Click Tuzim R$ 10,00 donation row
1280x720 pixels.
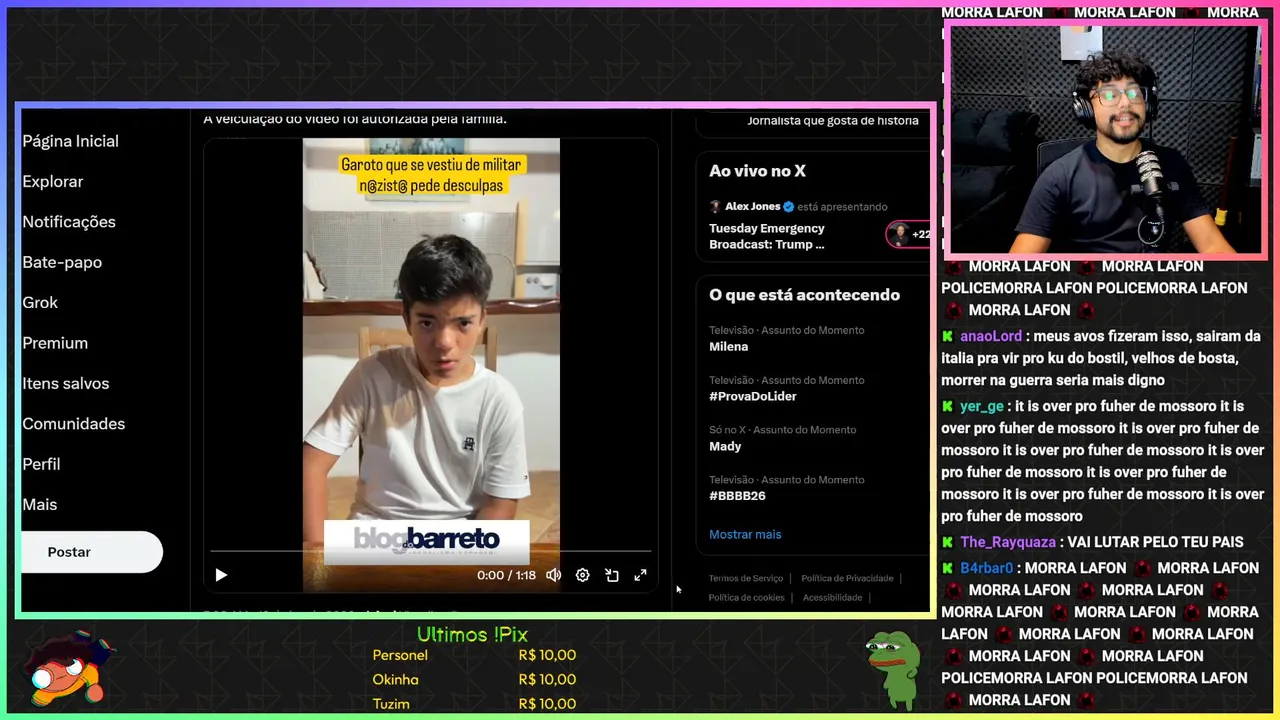pyautogui.click(x=474, y=704)
